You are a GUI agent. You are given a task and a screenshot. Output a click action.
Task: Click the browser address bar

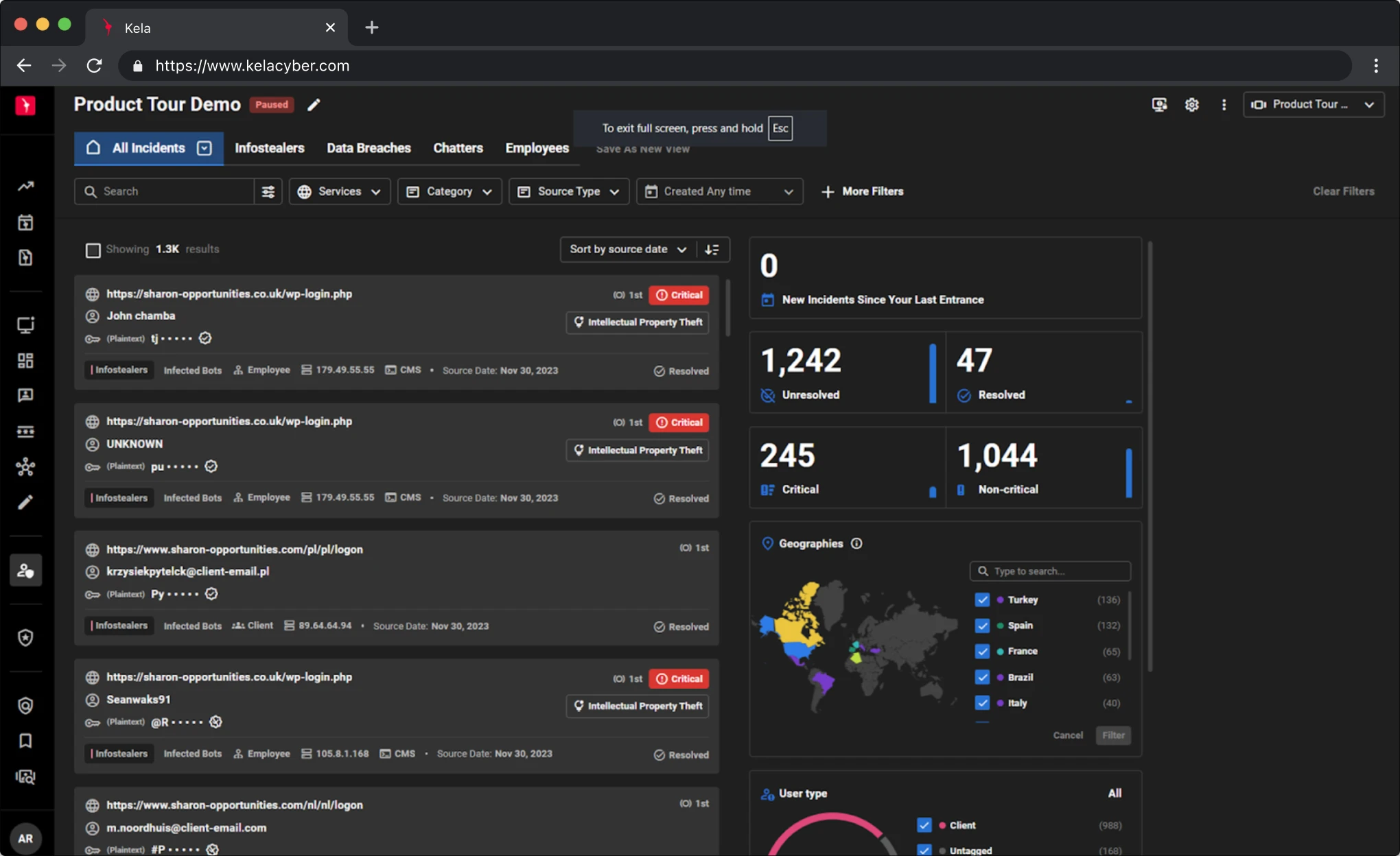click(734, 65)
